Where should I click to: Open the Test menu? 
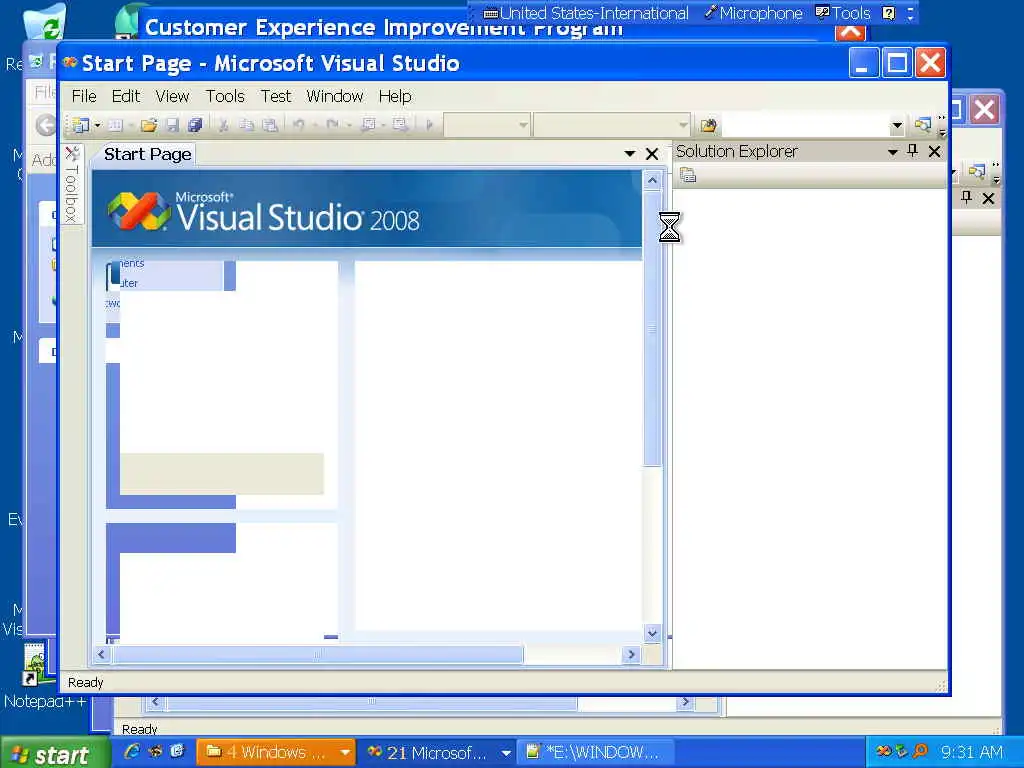point(276,97)
